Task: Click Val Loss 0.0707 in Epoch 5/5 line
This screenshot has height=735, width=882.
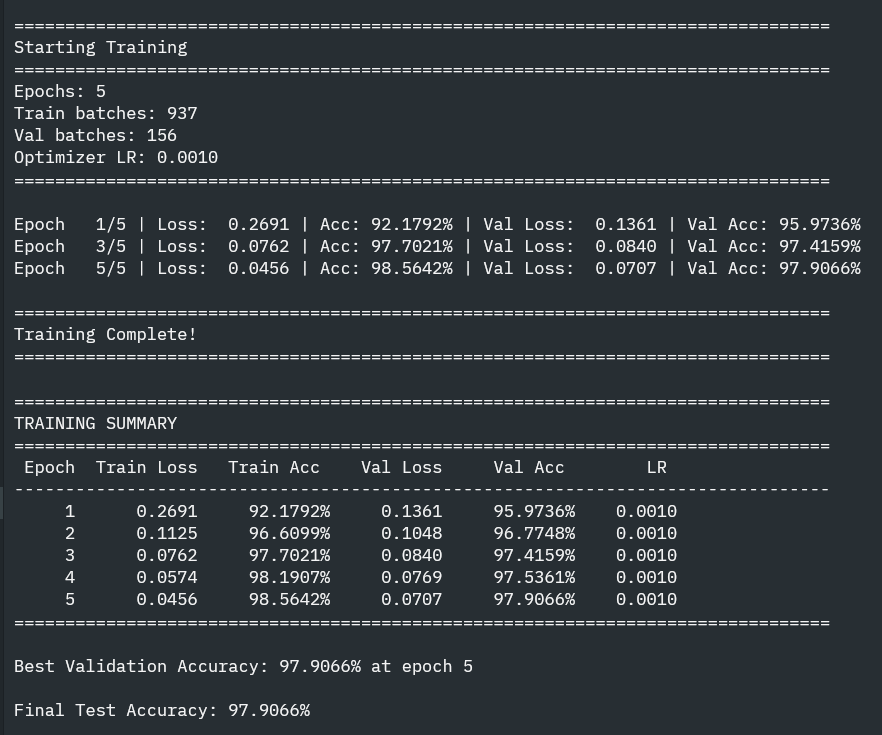Action: [x=626, y=268]
